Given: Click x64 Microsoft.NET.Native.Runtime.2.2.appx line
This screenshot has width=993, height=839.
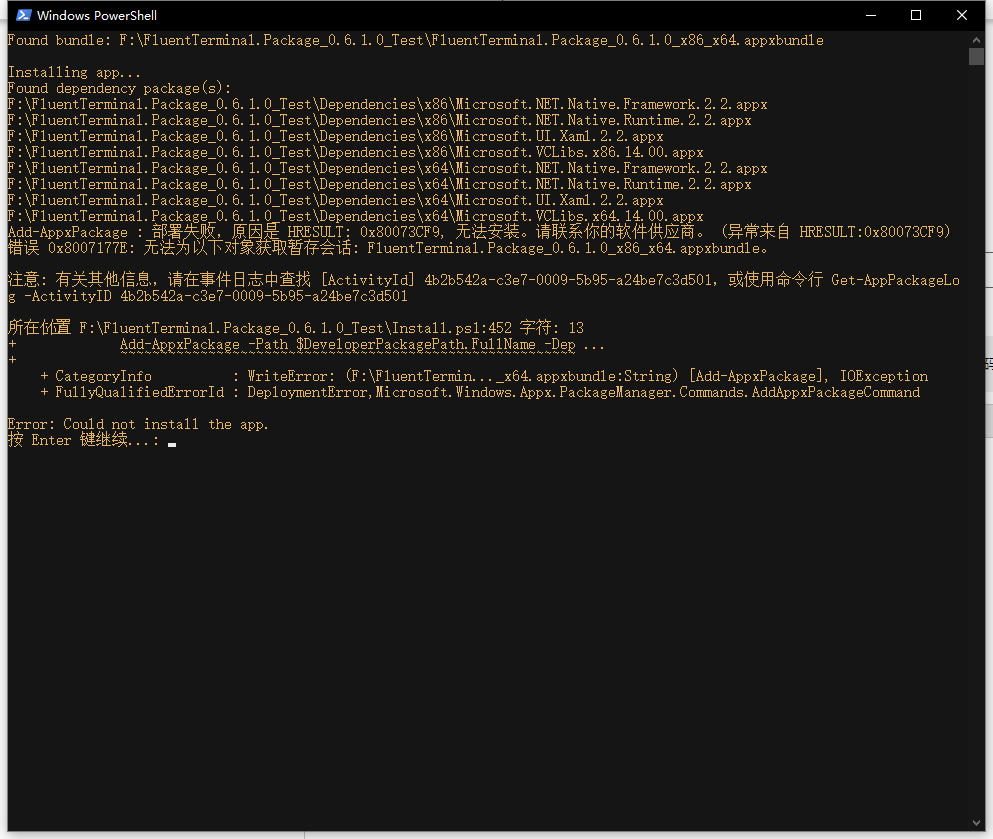Looking at the screenshot, I should (379, 184).
